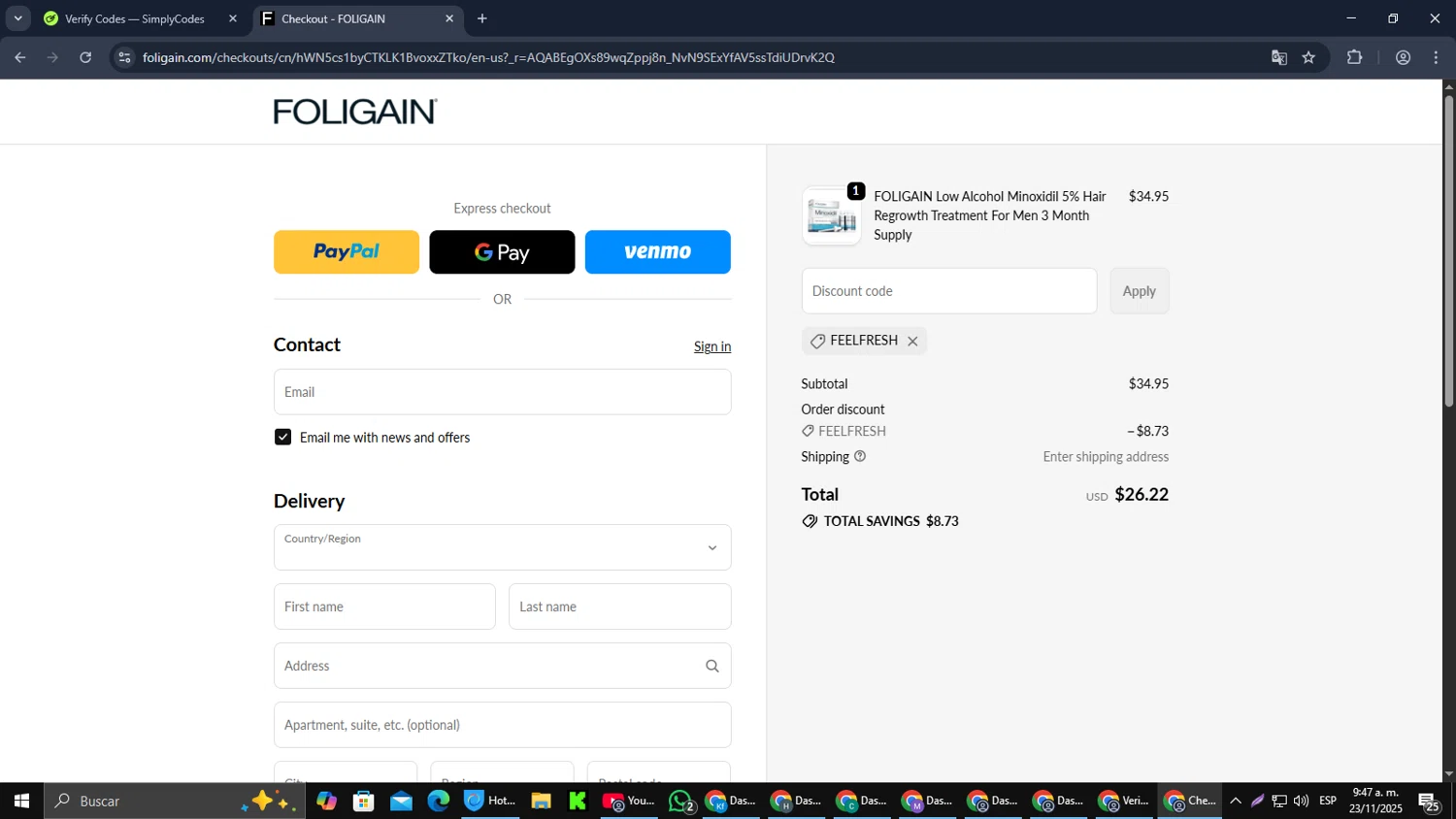Select the Venmo express checkout button
The width and height of the screenshot is (1456, 819).
coord(658,252)
